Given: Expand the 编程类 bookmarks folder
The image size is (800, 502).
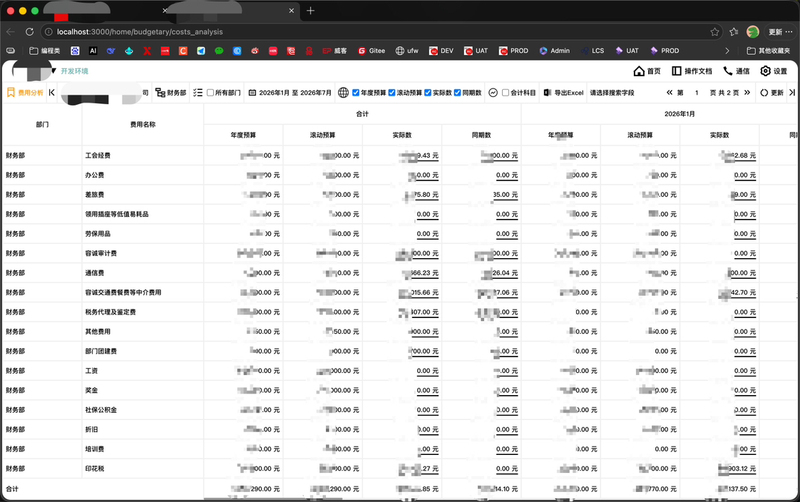Looking at the screenshot, I should pyautogui.click(x=44, y=51).
